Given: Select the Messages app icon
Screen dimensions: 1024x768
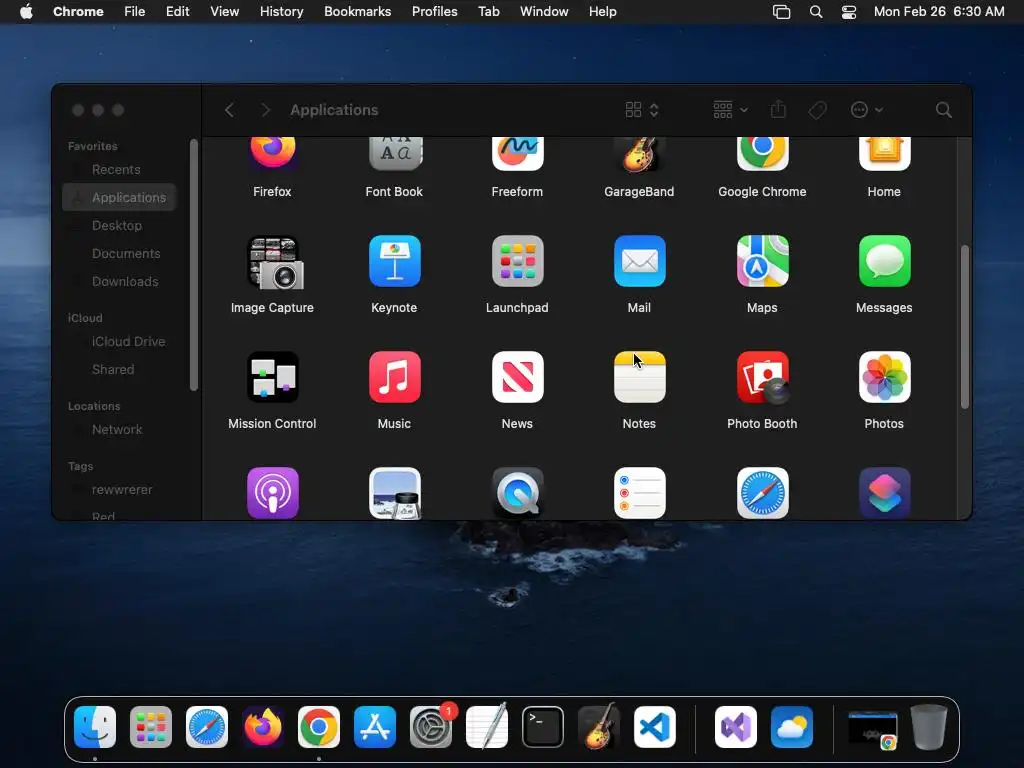Looking at the screenshot, I should pyautogui.click(x=884, y=261).
